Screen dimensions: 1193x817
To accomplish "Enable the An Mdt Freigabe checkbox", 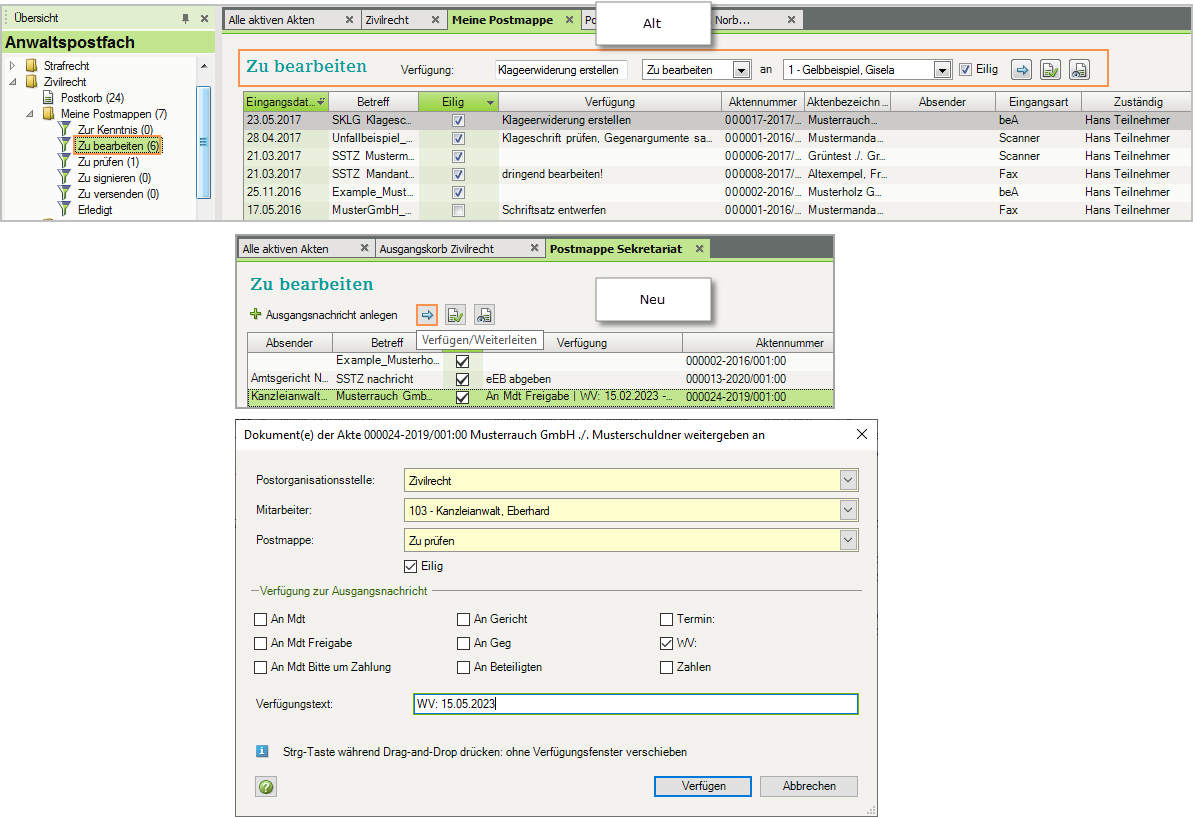I will [262, 643].
